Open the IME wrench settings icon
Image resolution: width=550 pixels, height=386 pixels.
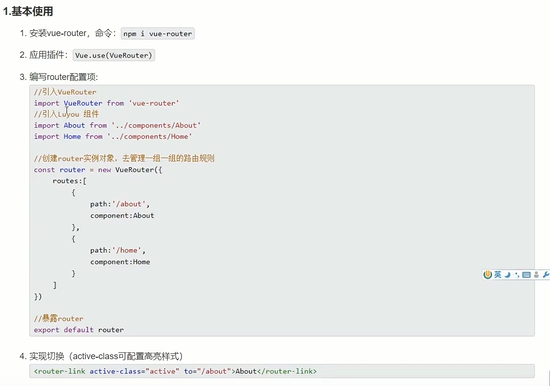click(x=545, y=275)
